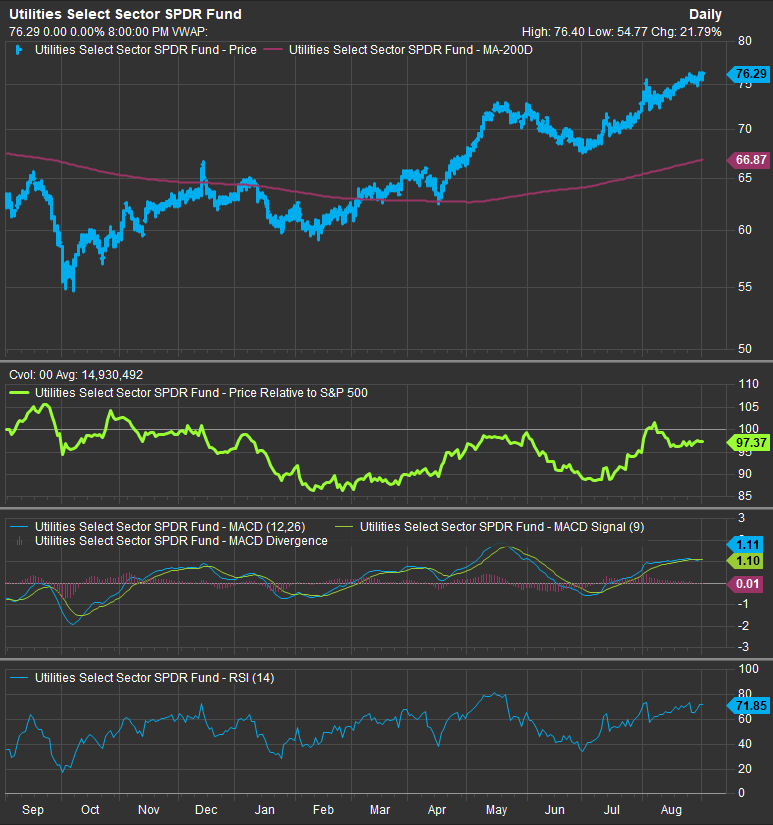Click the MACD Divergence legend text

pyautogui.click(x=181, y=541)
